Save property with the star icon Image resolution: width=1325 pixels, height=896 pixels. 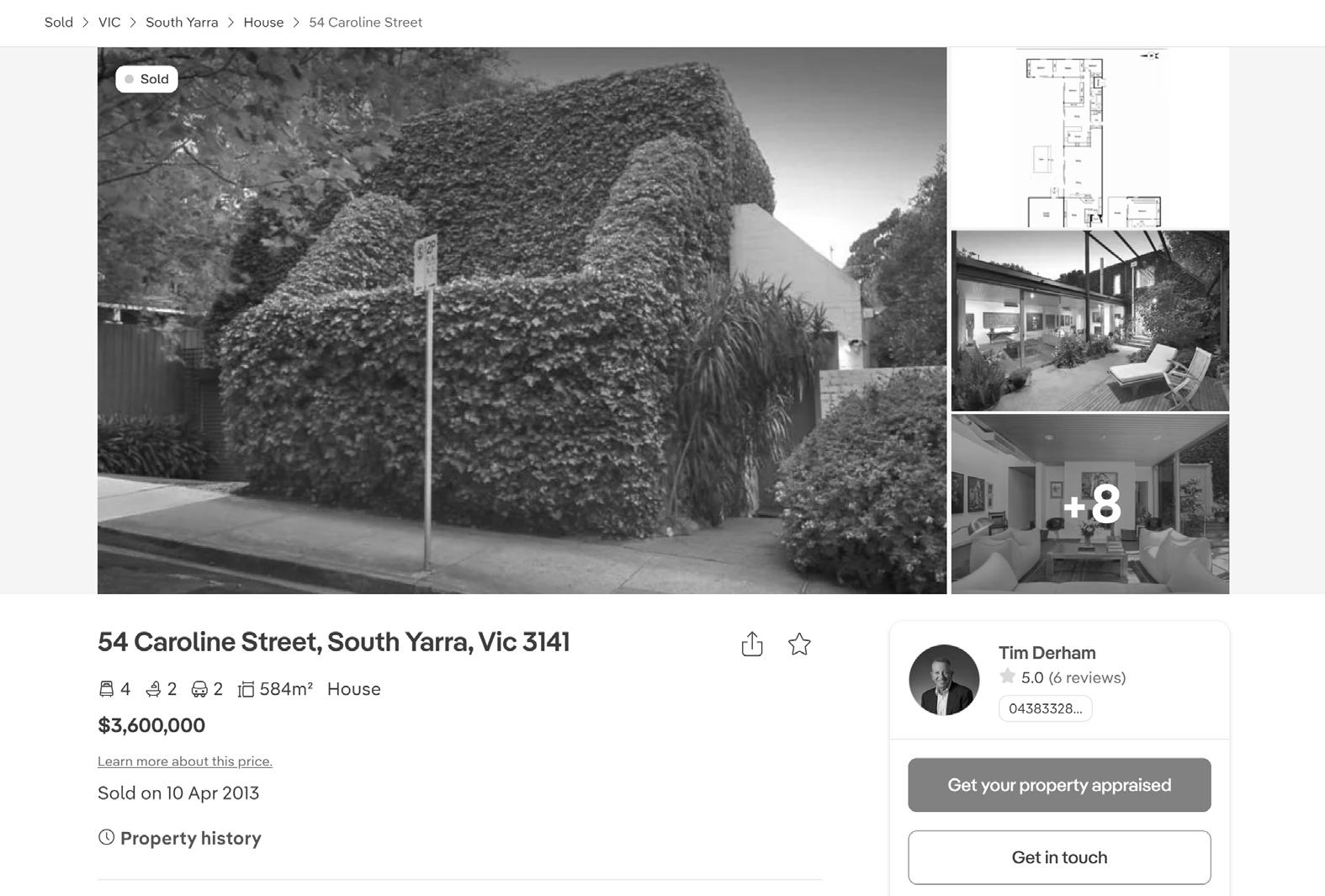799,644
